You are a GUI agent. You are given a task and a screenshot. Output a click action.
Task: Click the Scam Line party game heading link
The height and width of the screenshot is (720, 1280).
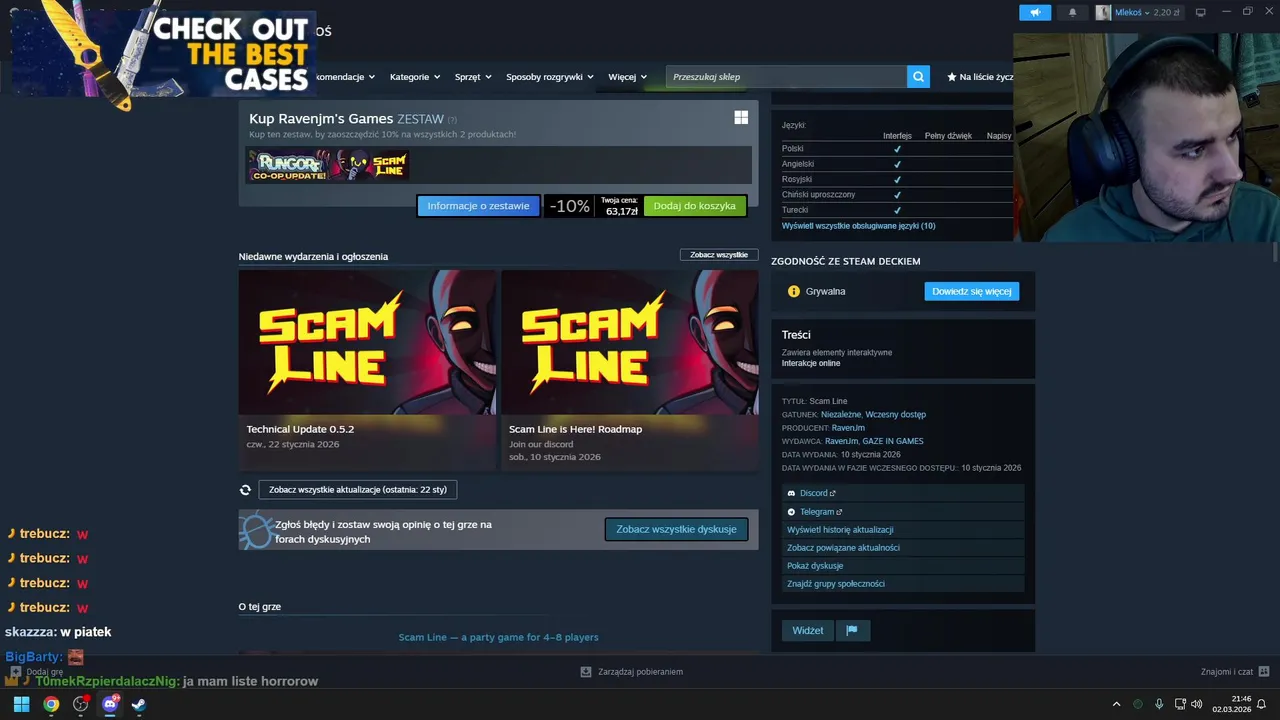(x=498, y=637)
